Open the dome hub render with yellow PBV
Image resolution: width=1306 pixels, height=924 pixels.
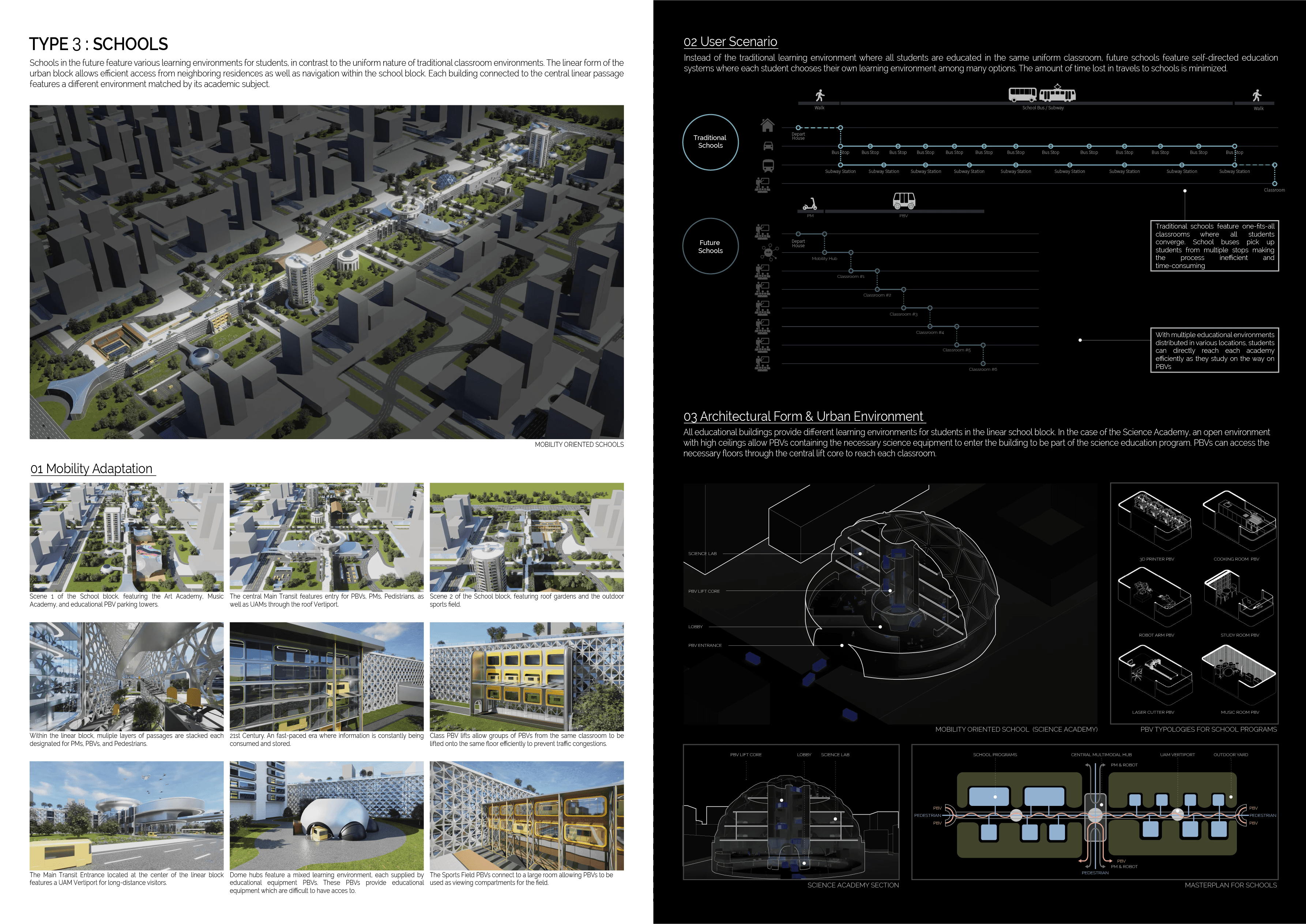[x=327, y=815]
